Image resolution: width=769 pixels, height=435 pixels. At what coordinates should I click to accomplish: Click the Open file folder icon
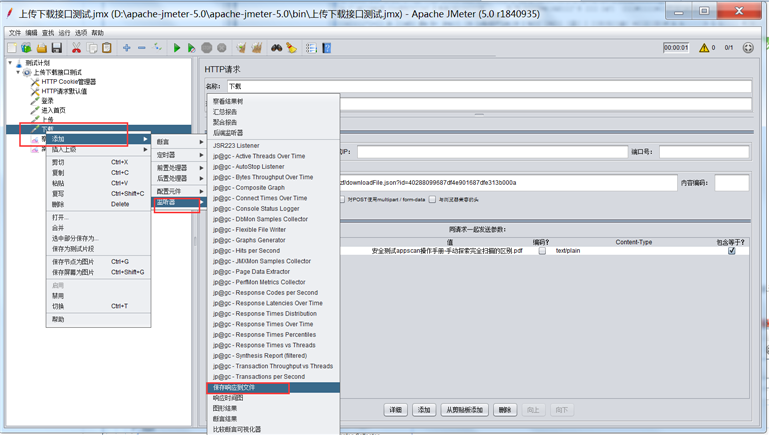point(42,48)
